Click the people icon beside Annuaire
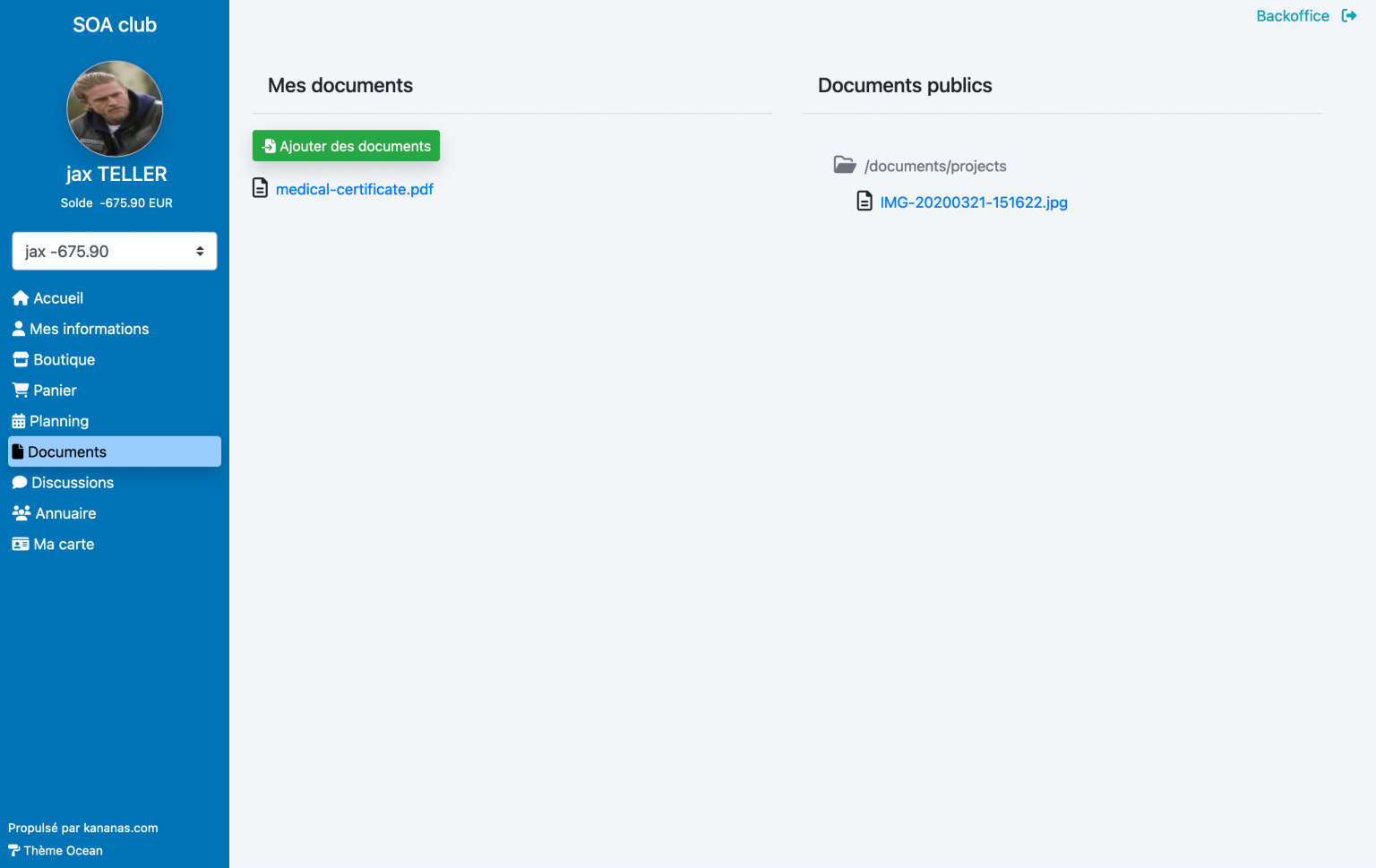 tap(21, 513)
